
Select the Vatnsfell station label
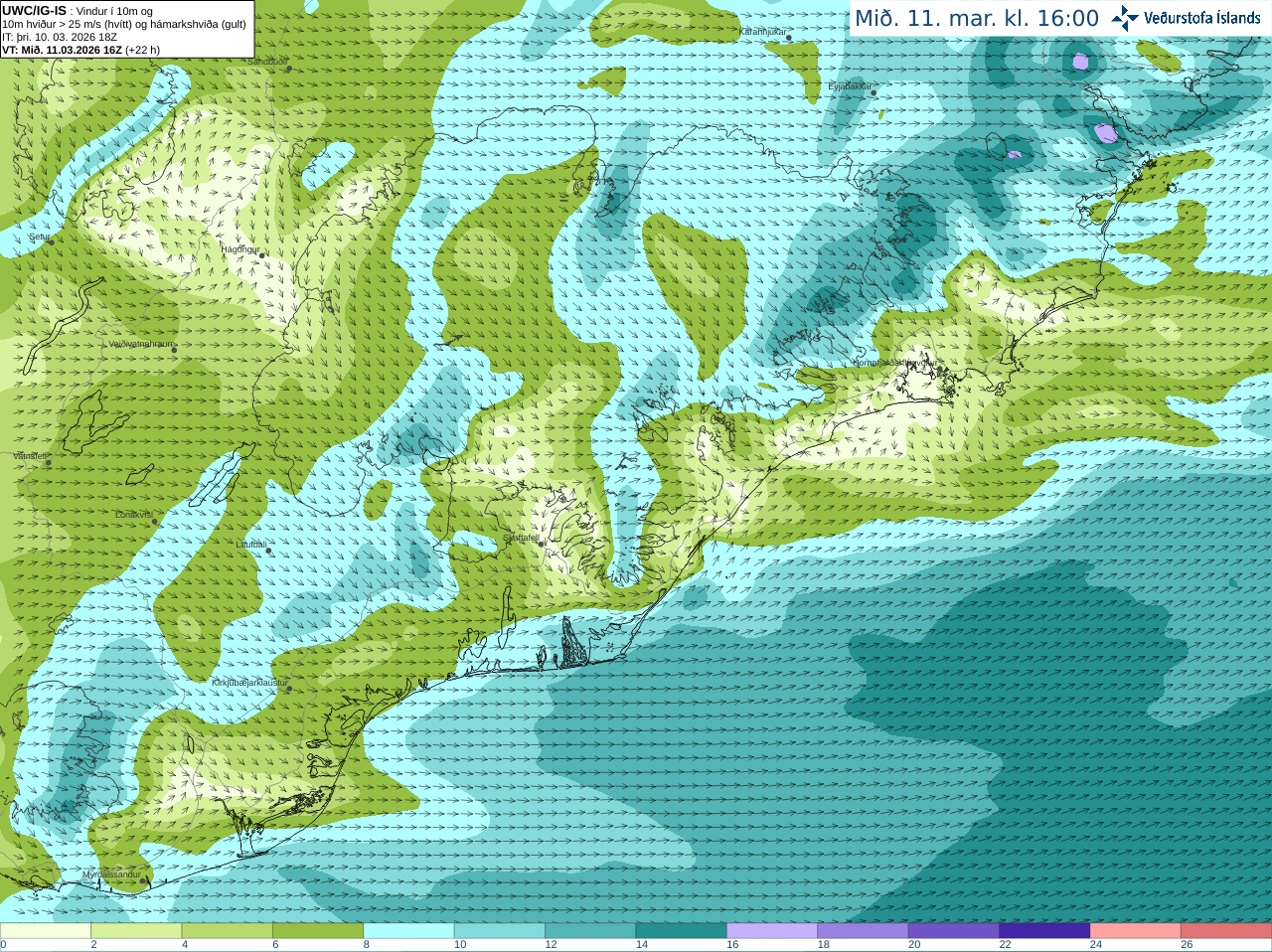[30, 456]
